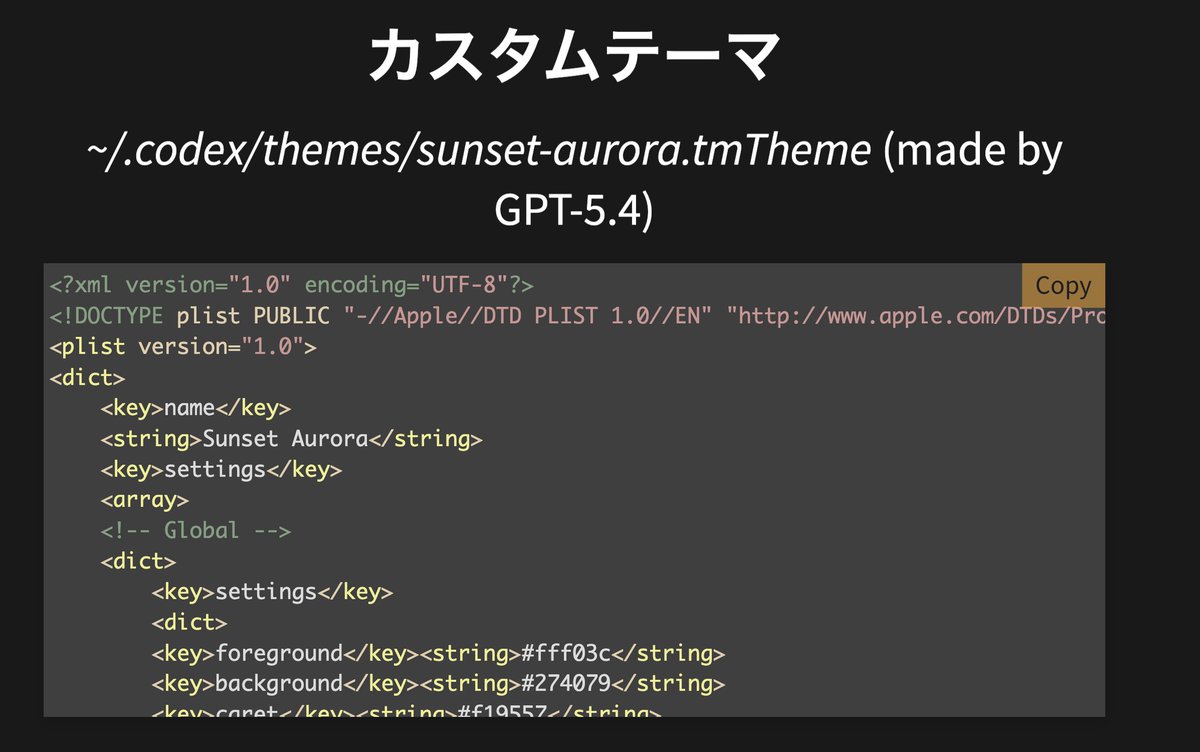The image size is (1200, 752).
Task: Click the Sunset Aurora string line
Action: tap(291, 439)
